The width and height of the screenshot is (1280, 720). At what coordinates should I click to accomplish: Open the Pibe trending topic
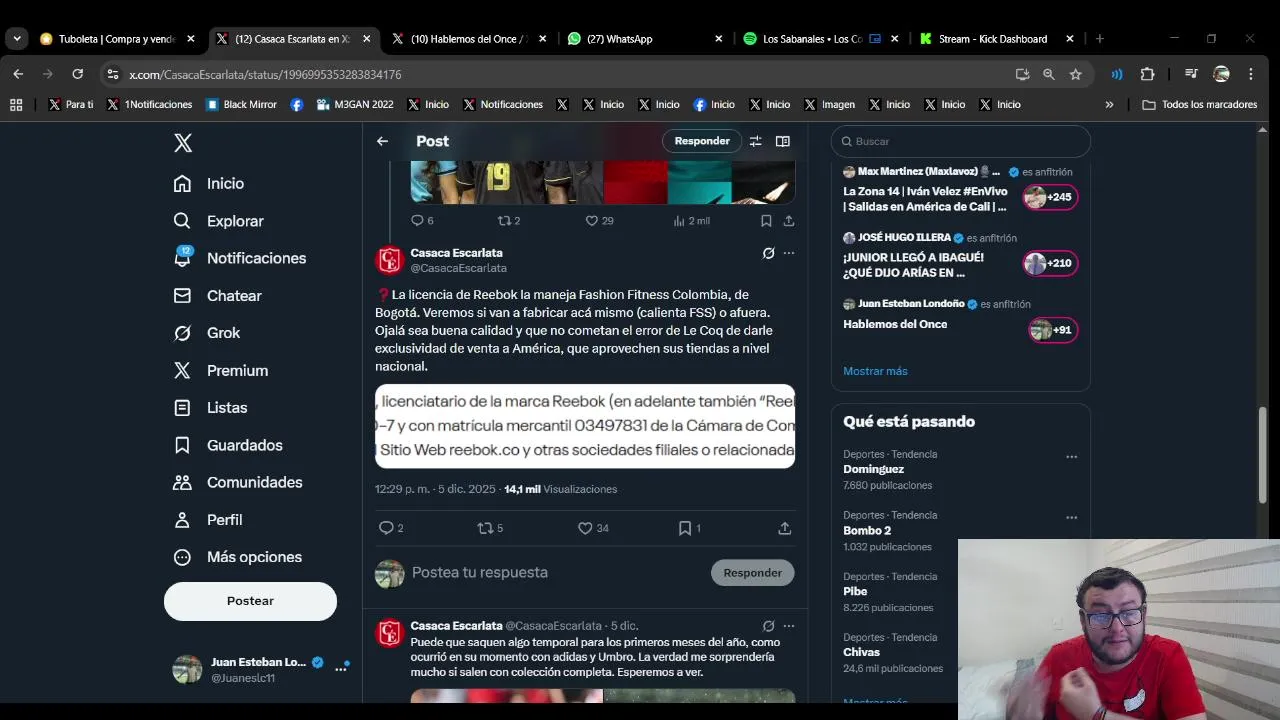point(855,592)
